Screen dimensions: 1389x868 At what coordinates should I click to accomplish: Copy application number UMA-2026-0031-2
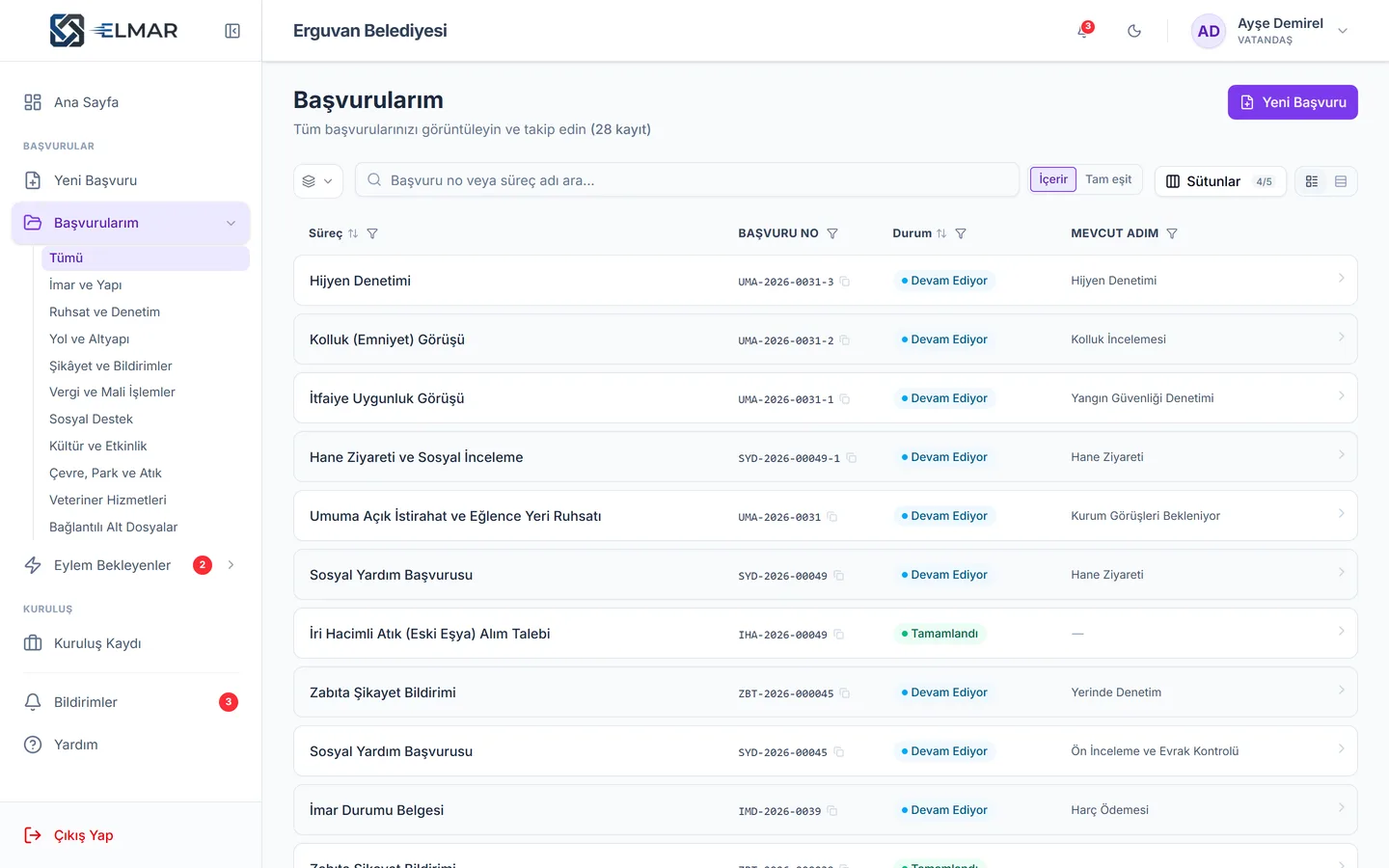[x=845, y=340]
